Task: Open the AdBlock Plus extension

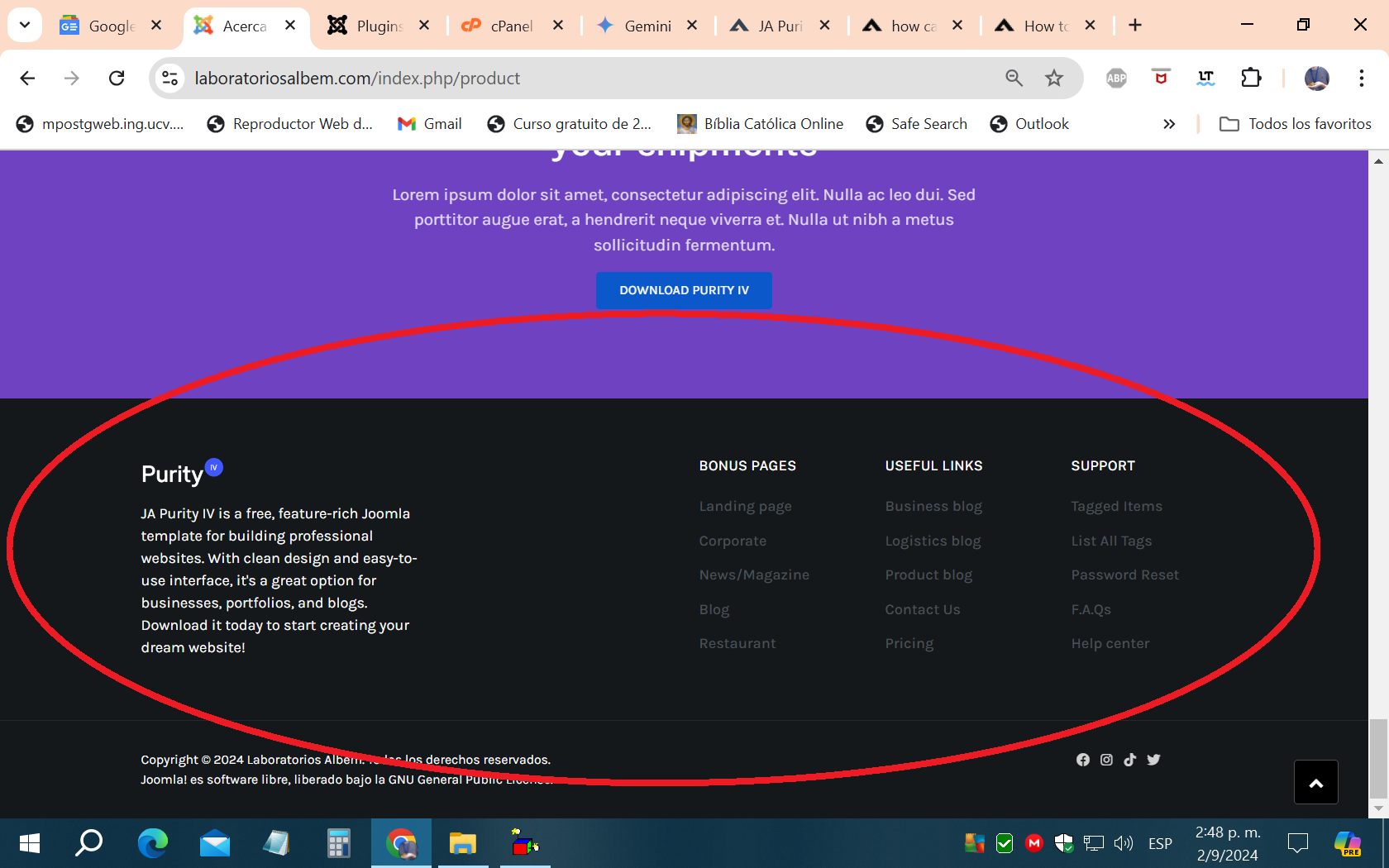Action: click(x=1116, y=78)
